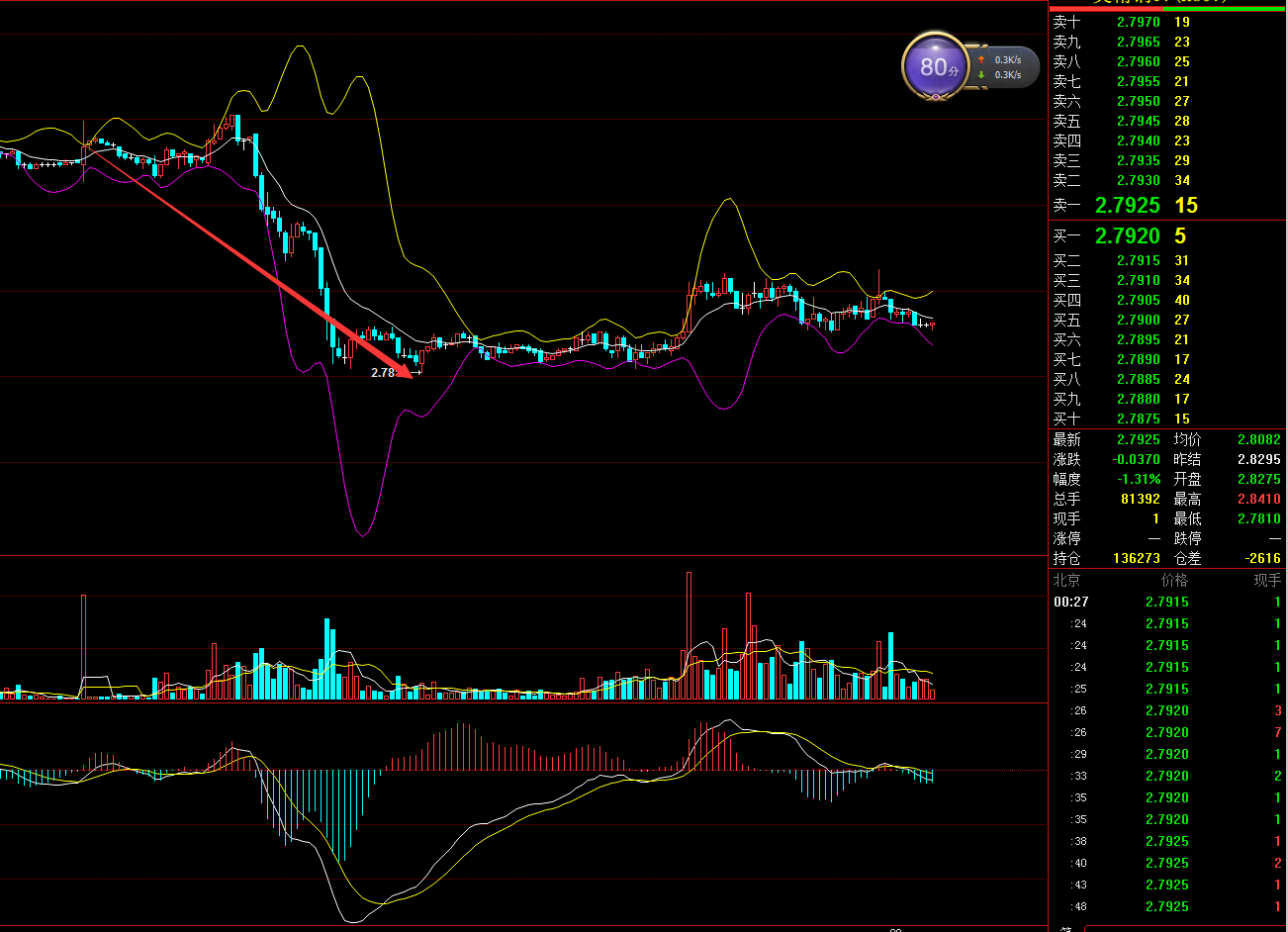Image resolution: width=1288 pixels, height=932 pixels.
Task: Select the 卖八 ask price 2.7960
Action: coord(1138,61)
